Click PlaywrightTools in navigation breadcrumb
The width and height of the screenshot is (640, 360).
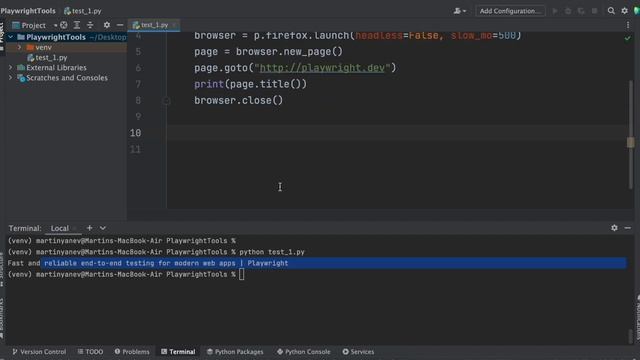click(x=28, y=11)
